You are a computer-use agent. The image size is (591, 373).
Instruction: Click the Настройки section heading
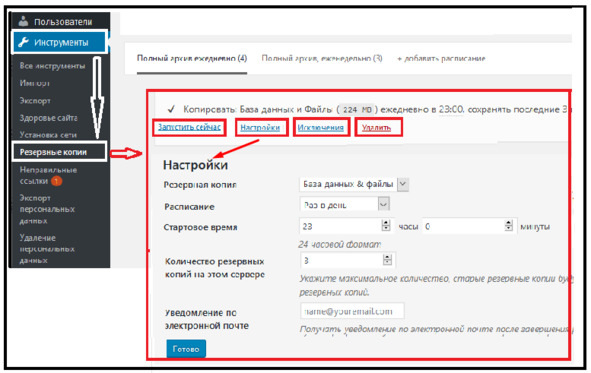pyautogui.click(x=195, y=165)
